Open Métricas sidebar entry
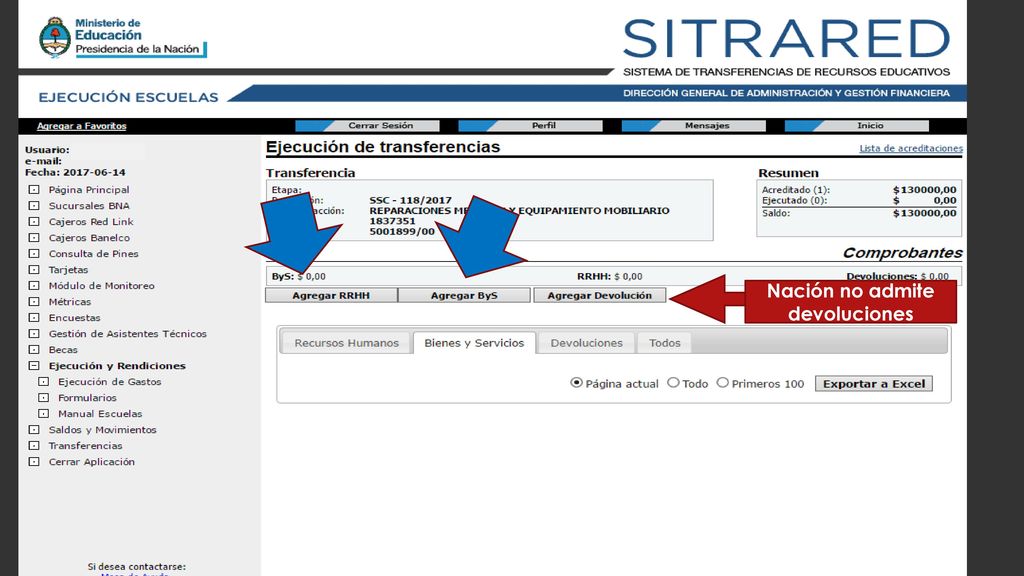Viewport: 1024px width, 576px height. coord(70,302)
